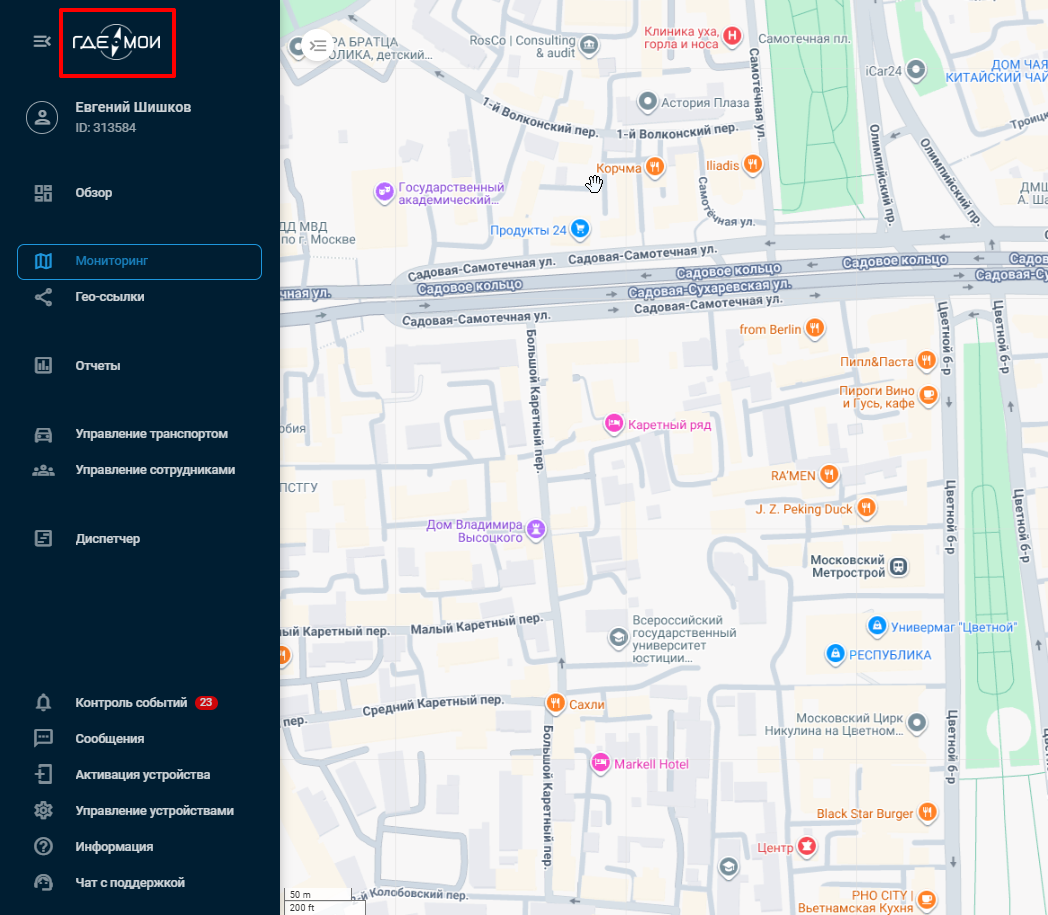Open Контроль событий bell icon
Viewport: 1048px width, 915px height.
coord(43,703)
